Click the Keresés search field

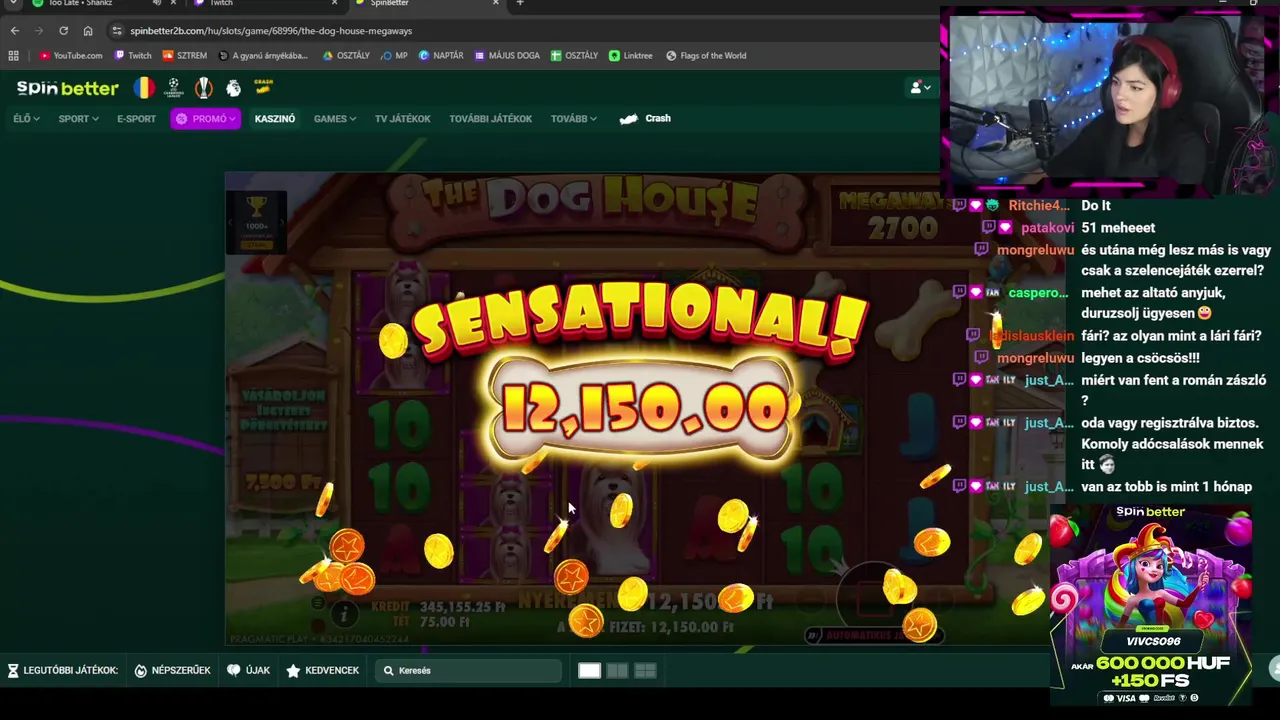468,670
